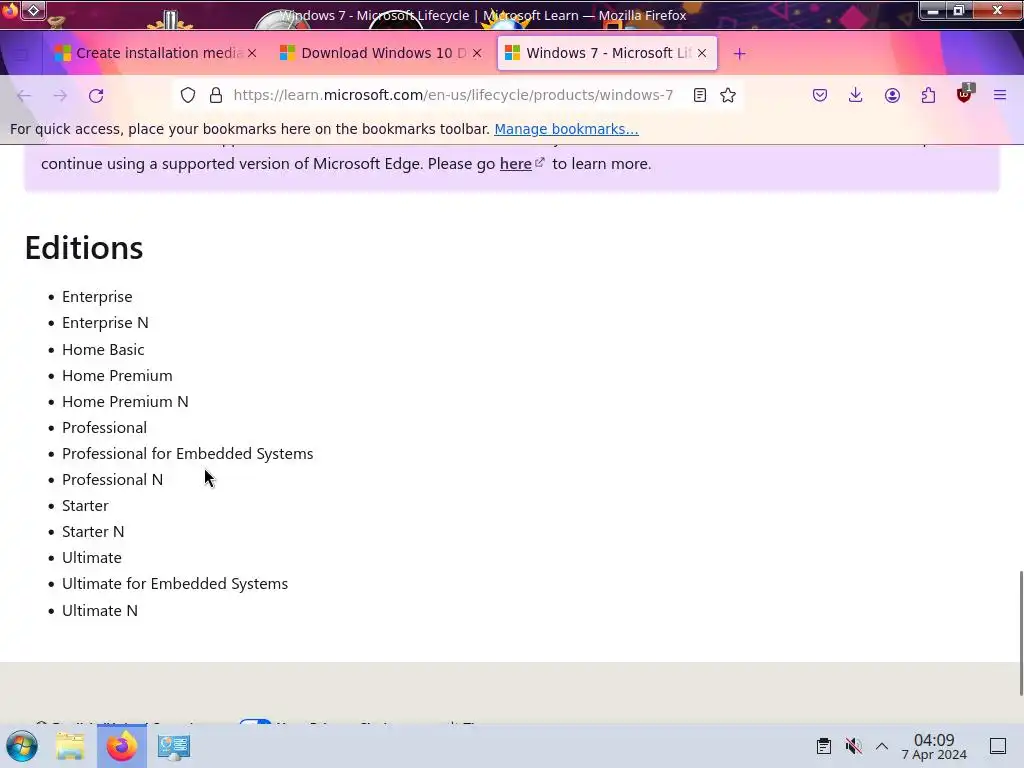Open the Downloads panel icon
The width and height of the screenshot is (1024, 768).
(856, 95)
